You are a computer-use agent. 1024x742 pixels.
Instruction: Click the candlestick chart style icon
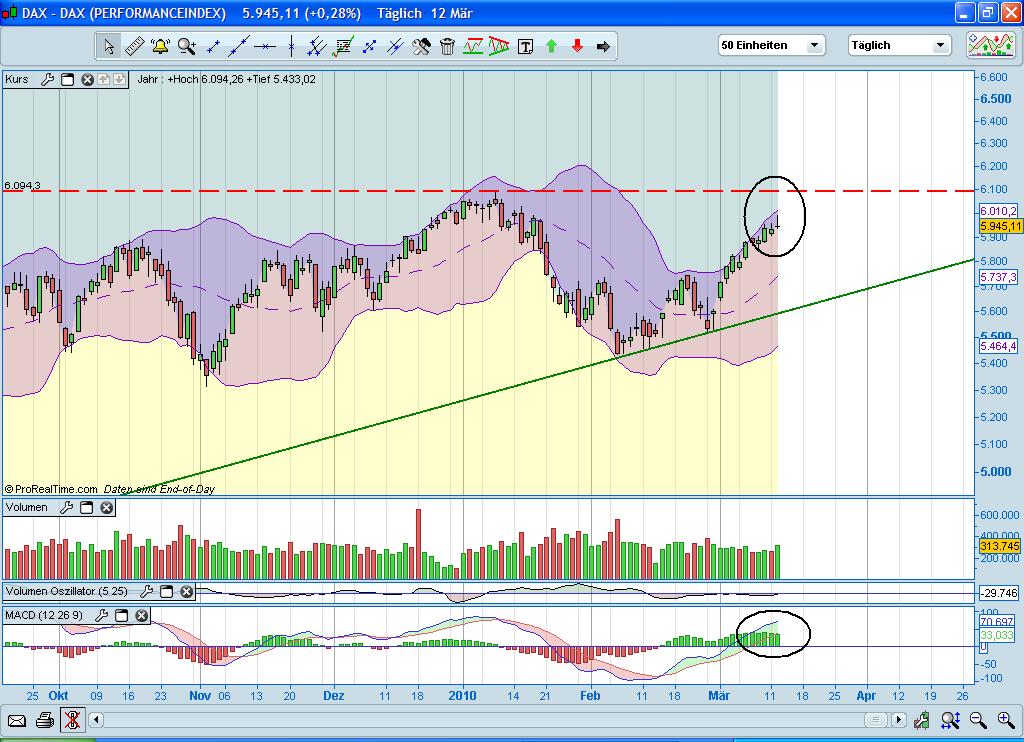click(x=921, y=720)
